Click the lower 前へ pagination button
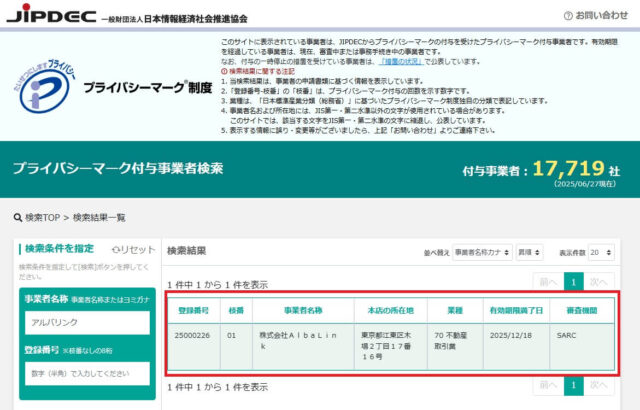Screen dimensions: 640x410 (x=548, y=385)
